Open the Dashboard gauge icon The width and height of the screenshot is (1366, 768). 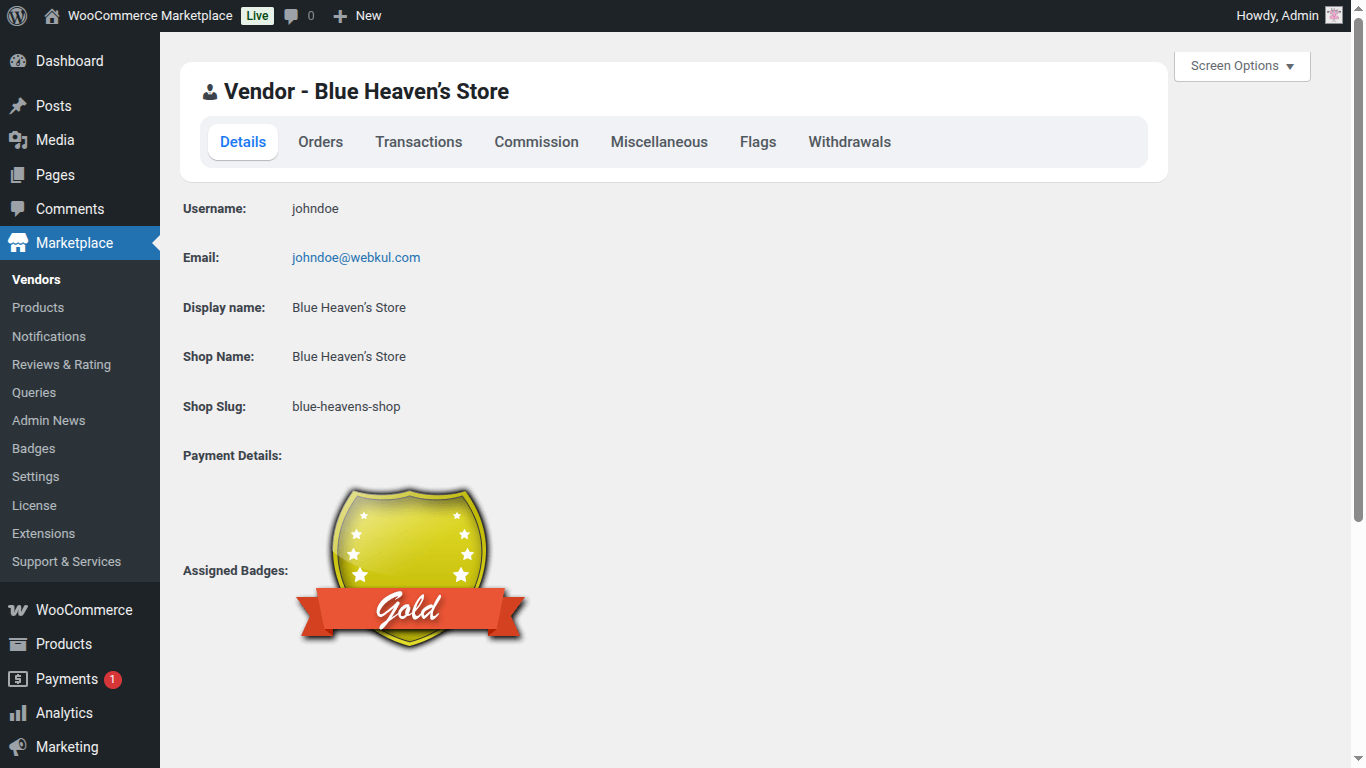pos(18,61)
